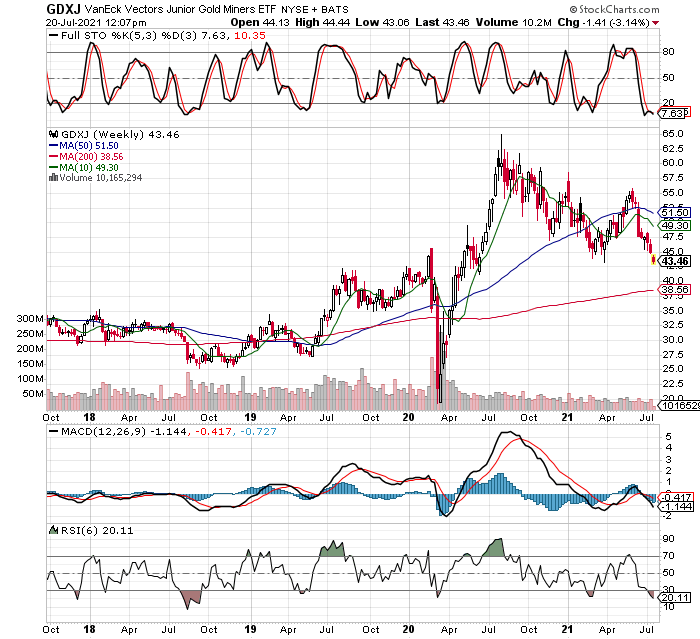Click the candlestick icon beside GDXJ (Weekly)

point(53,134)
